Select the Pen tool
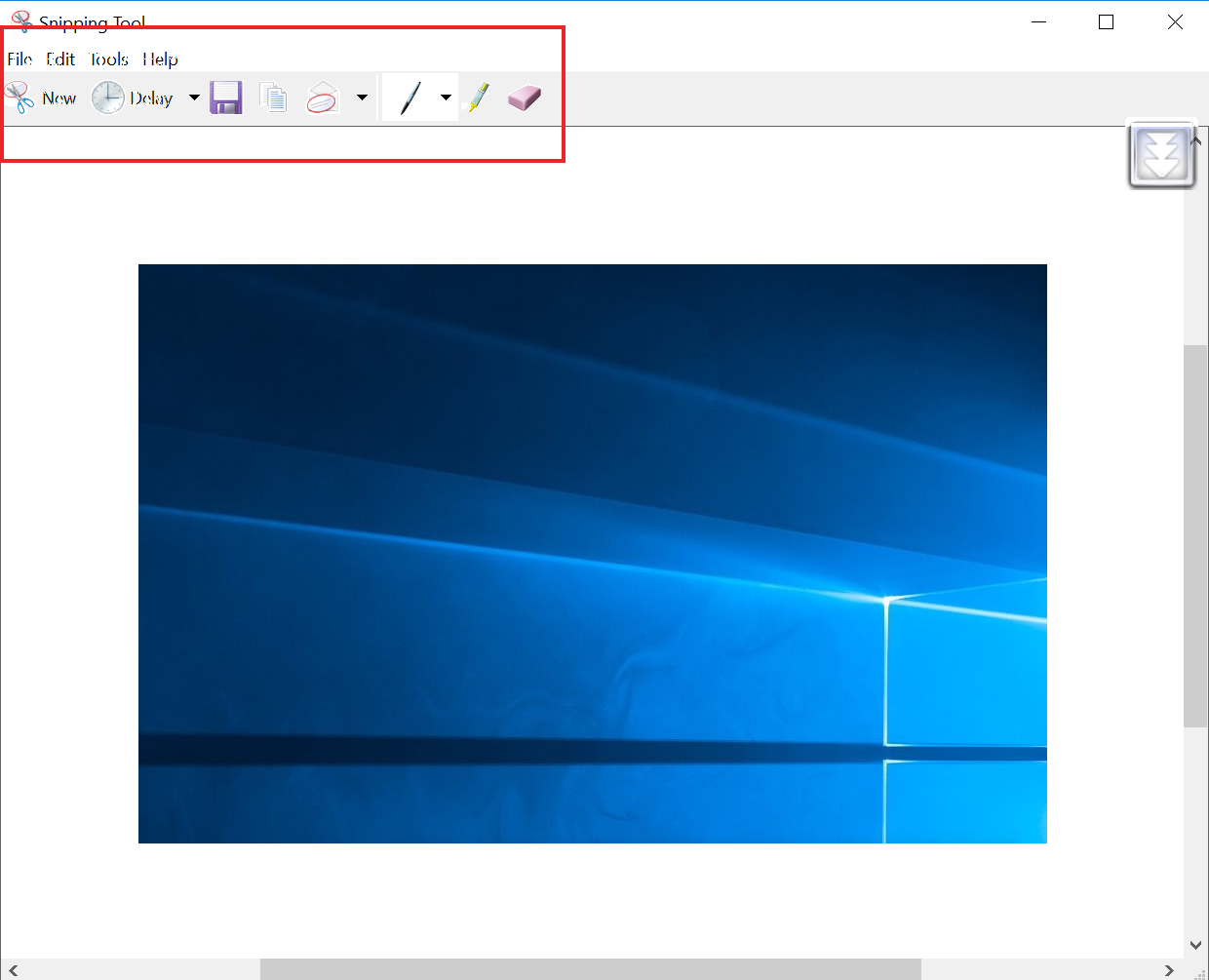Viewport: 1209px width, 980px height. coord(410,98)
